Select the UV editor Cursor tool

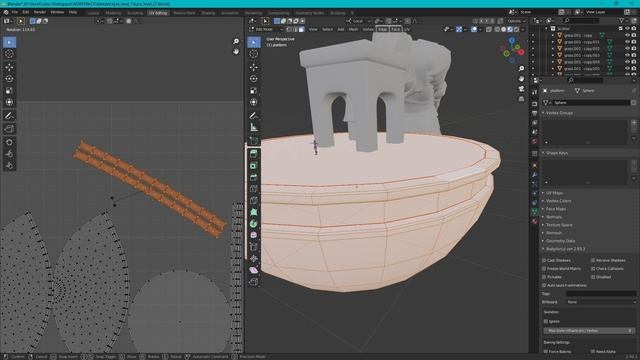pyautogui.click(x=9, y=54)
